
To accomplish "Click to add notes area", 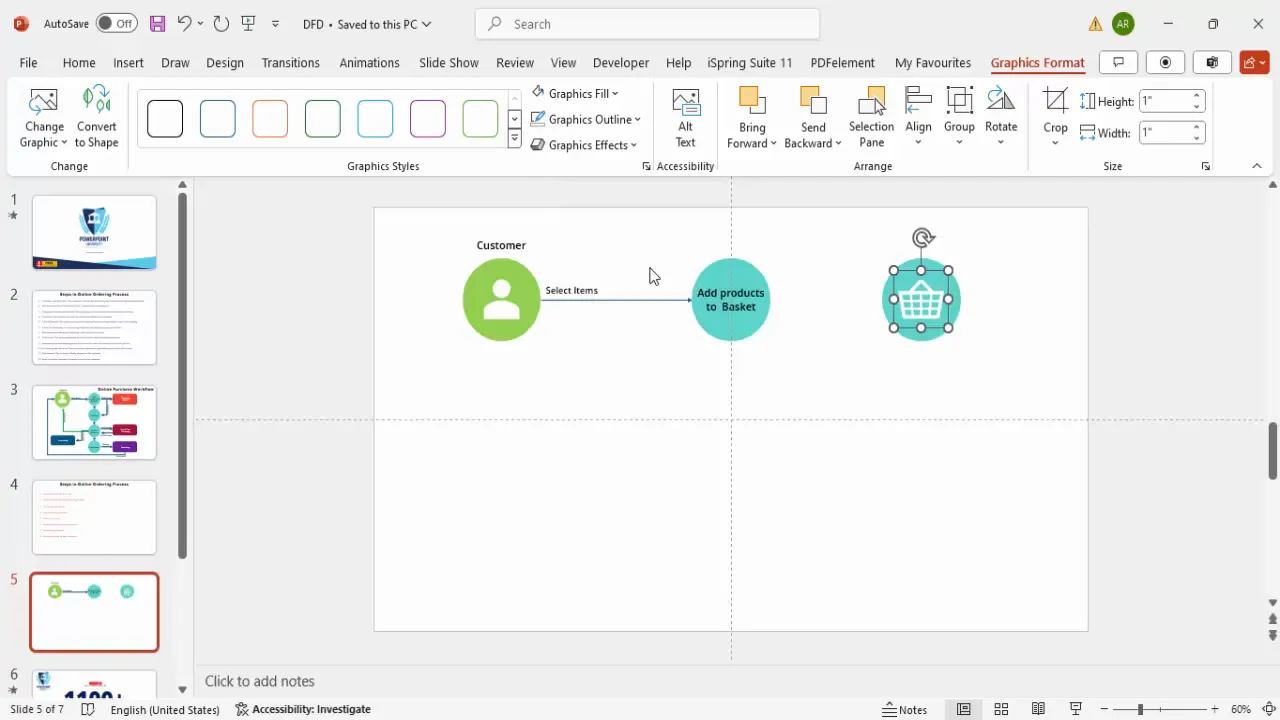I will coord(260,681).
